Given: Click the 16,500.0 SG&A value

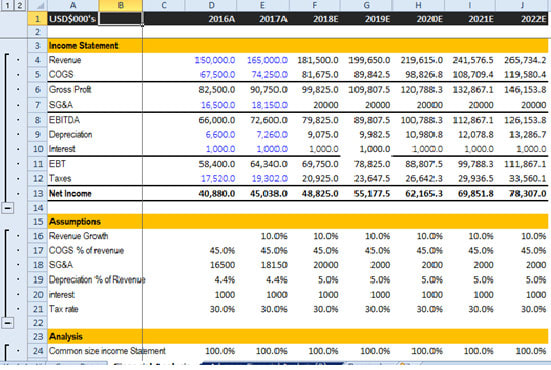Looking at the screenshot, I should click(218, 105).
